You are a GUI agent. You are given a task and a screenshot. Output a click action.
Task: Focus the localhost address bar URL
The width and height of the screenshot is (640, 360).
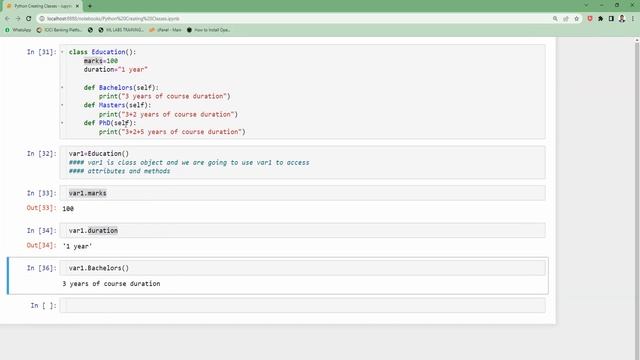113,18
